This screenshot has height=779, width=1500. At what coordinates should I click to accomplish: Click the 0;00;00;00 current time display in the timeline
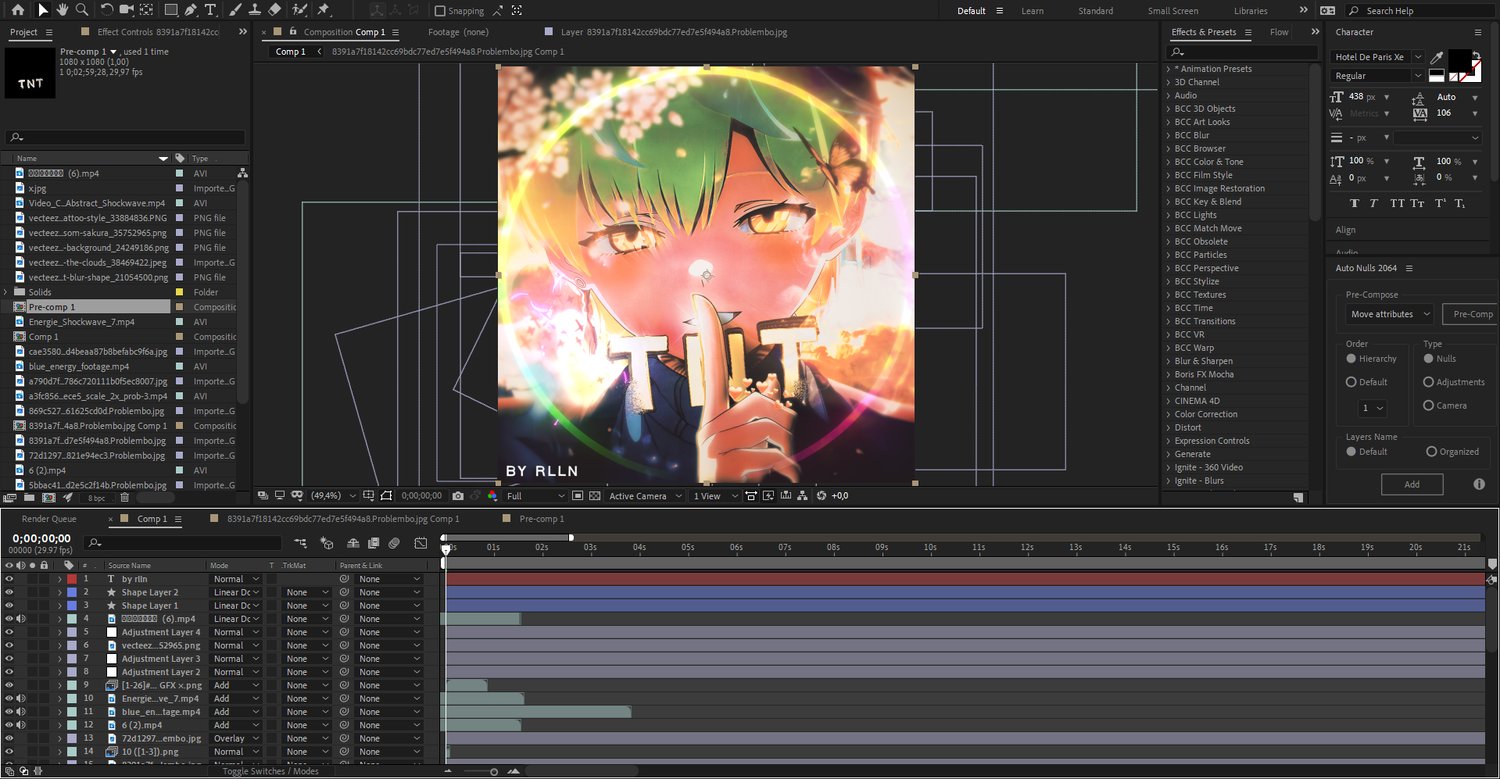point(40,538)
